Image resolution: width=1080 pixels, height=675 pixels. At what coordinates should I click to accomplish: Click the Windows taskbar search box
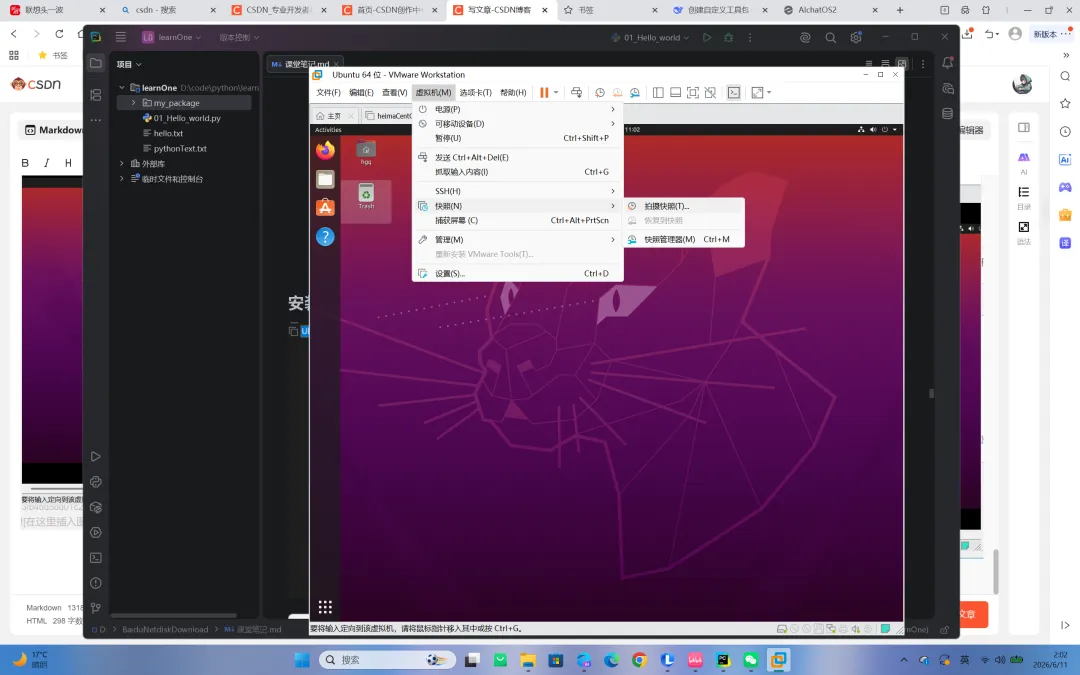[387, 660]
